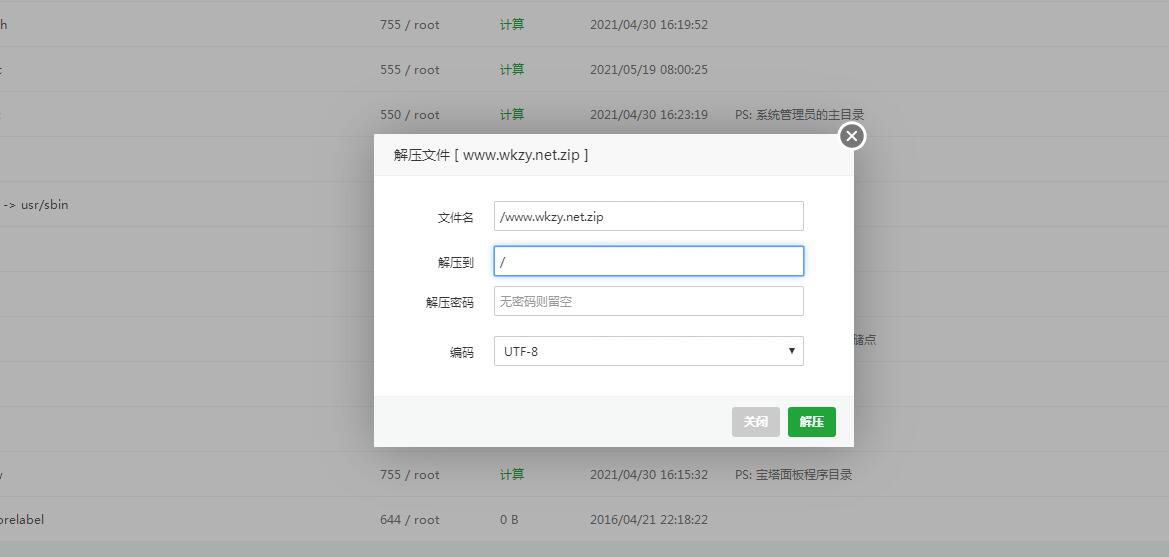Click 计算 in the 2021/05/19 08:00:25 row
The width and height of the screenshot is (1169, 557).
click(512, 69)
